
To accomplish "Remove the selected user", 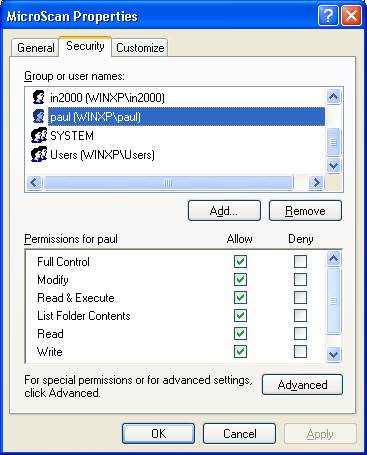I will point(305,211).
